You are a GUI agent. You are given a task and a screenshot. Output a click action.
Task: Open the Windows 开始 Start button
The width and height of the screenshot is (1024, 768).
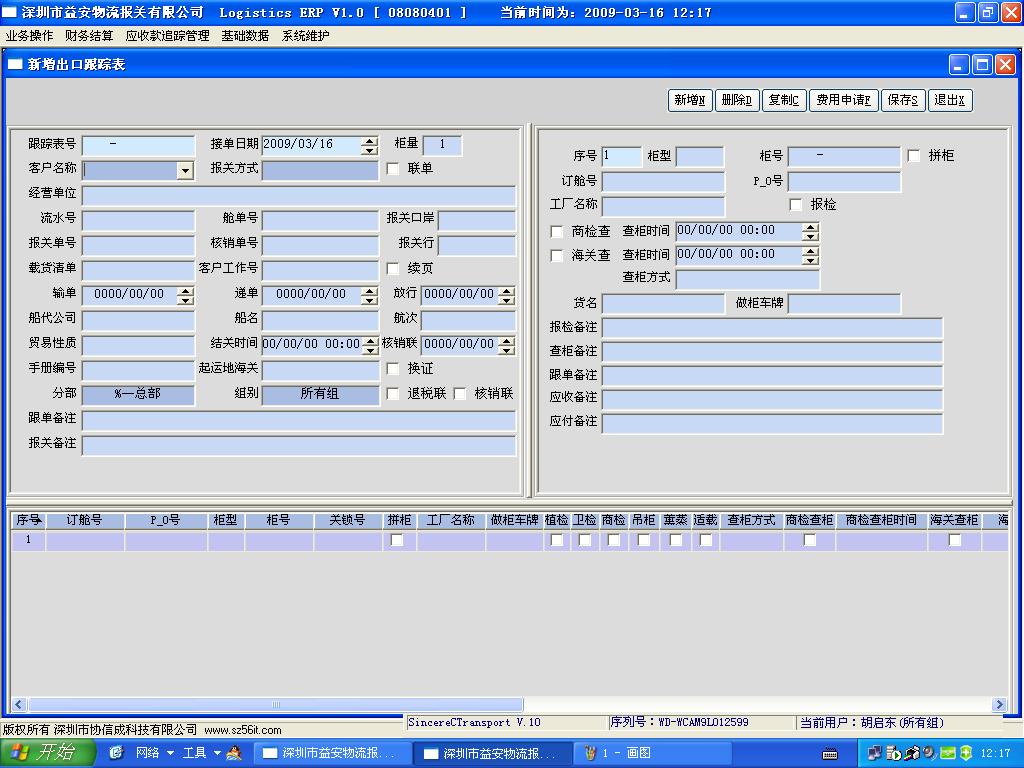pos(44,753)
